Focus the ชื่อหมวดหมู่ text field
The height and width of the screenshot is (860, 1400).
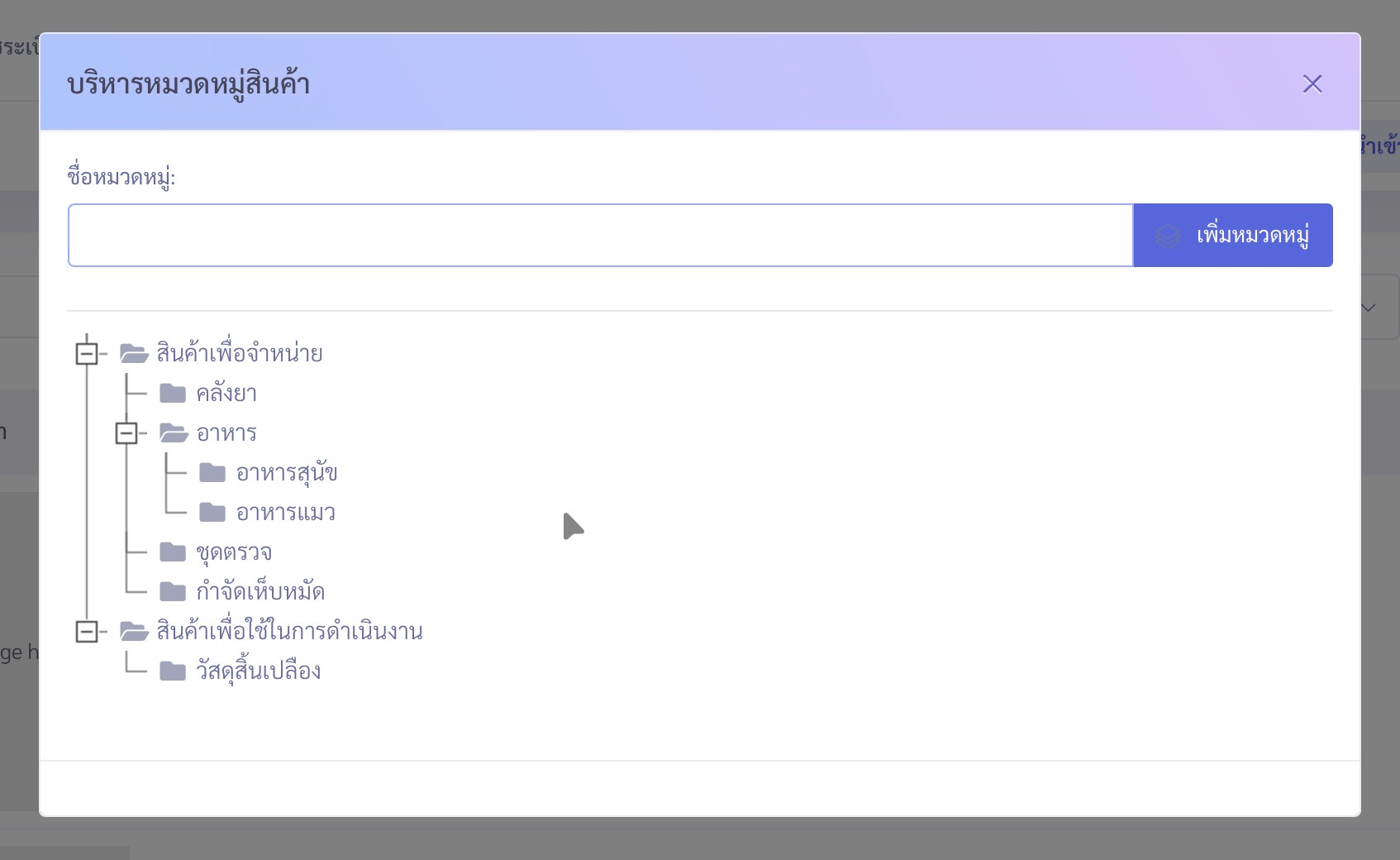(600, 236)
